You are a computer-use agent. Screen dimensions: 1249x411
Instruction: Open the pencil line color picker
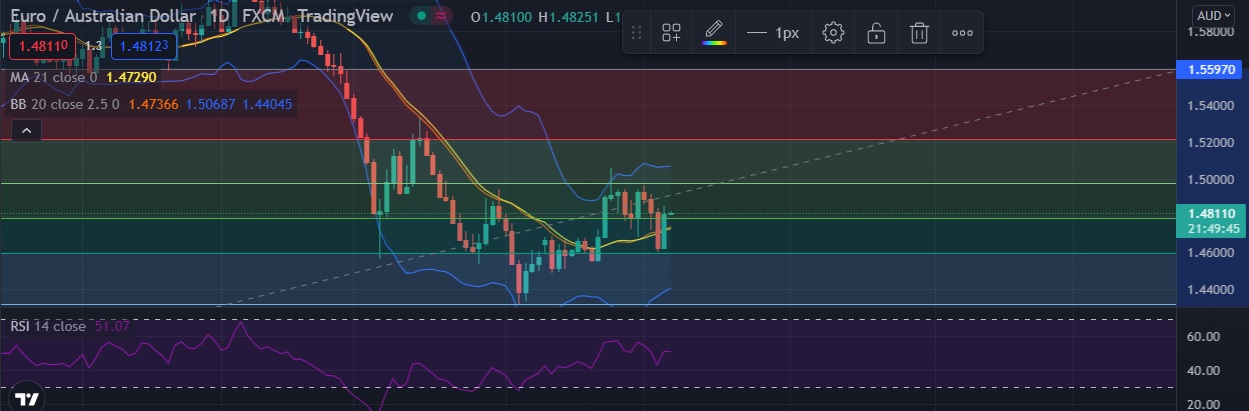713,33
